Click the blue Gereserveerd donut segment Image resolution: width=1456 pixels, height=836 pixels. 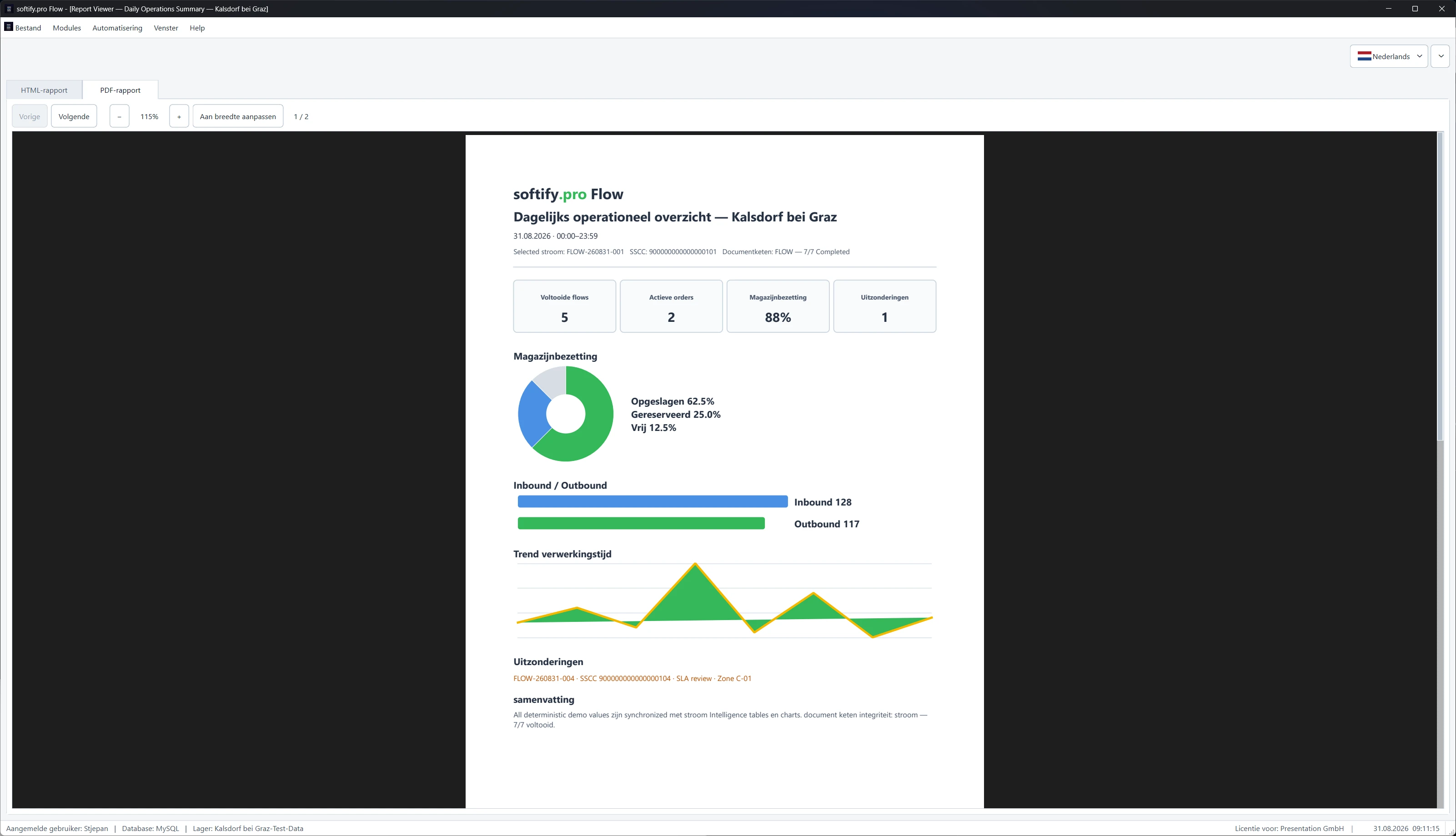point(533,415)
